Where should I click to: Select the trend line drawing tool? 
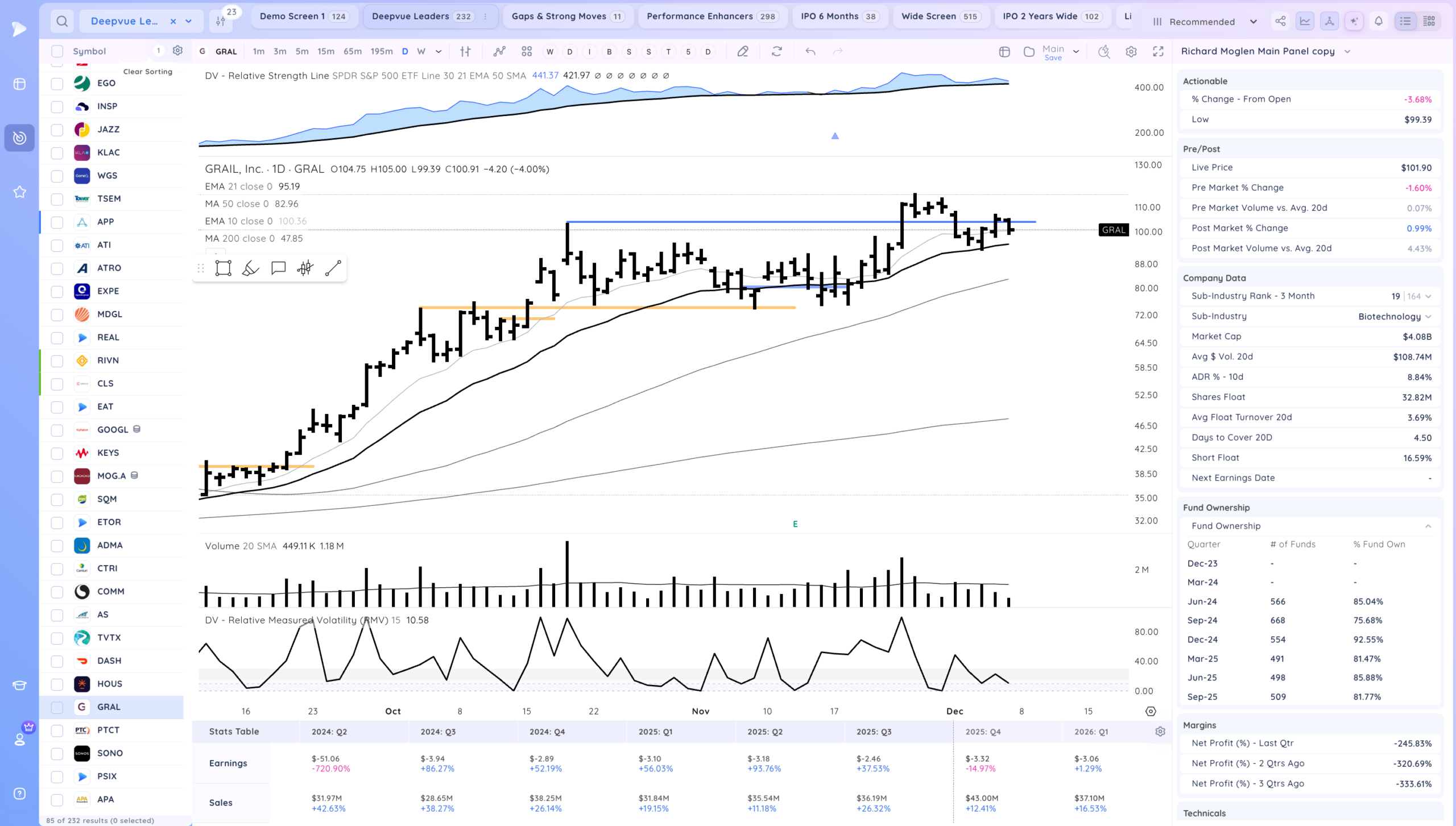[x=333, y=268]
